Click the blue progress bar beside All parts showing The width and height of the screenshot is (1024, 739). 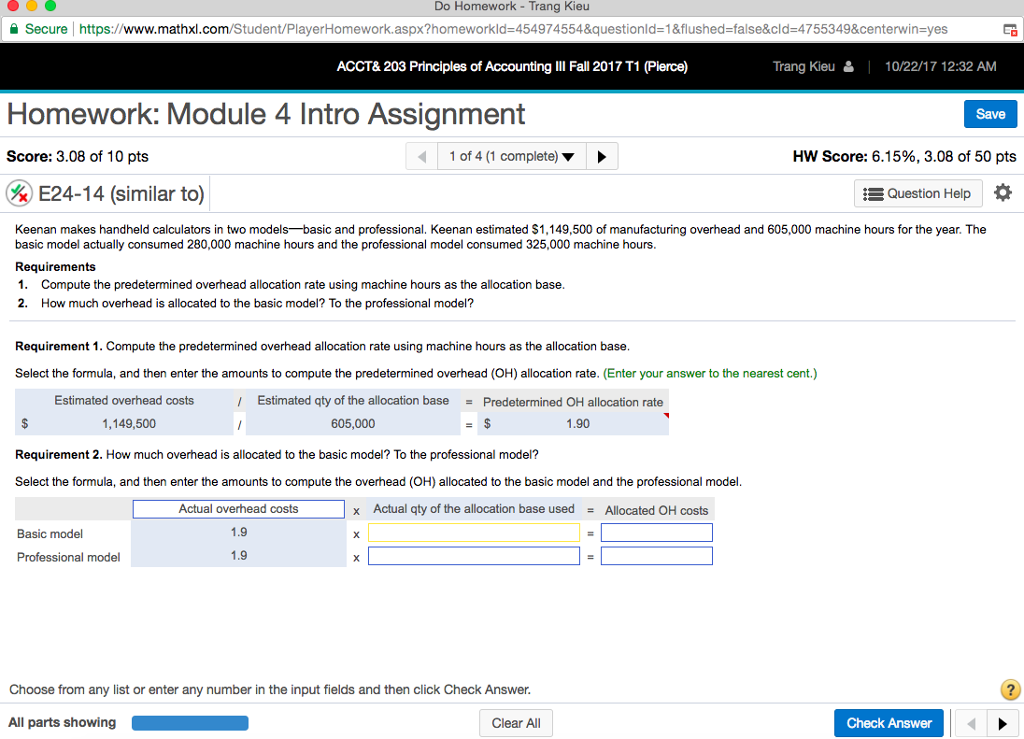[x=189, y=722]
